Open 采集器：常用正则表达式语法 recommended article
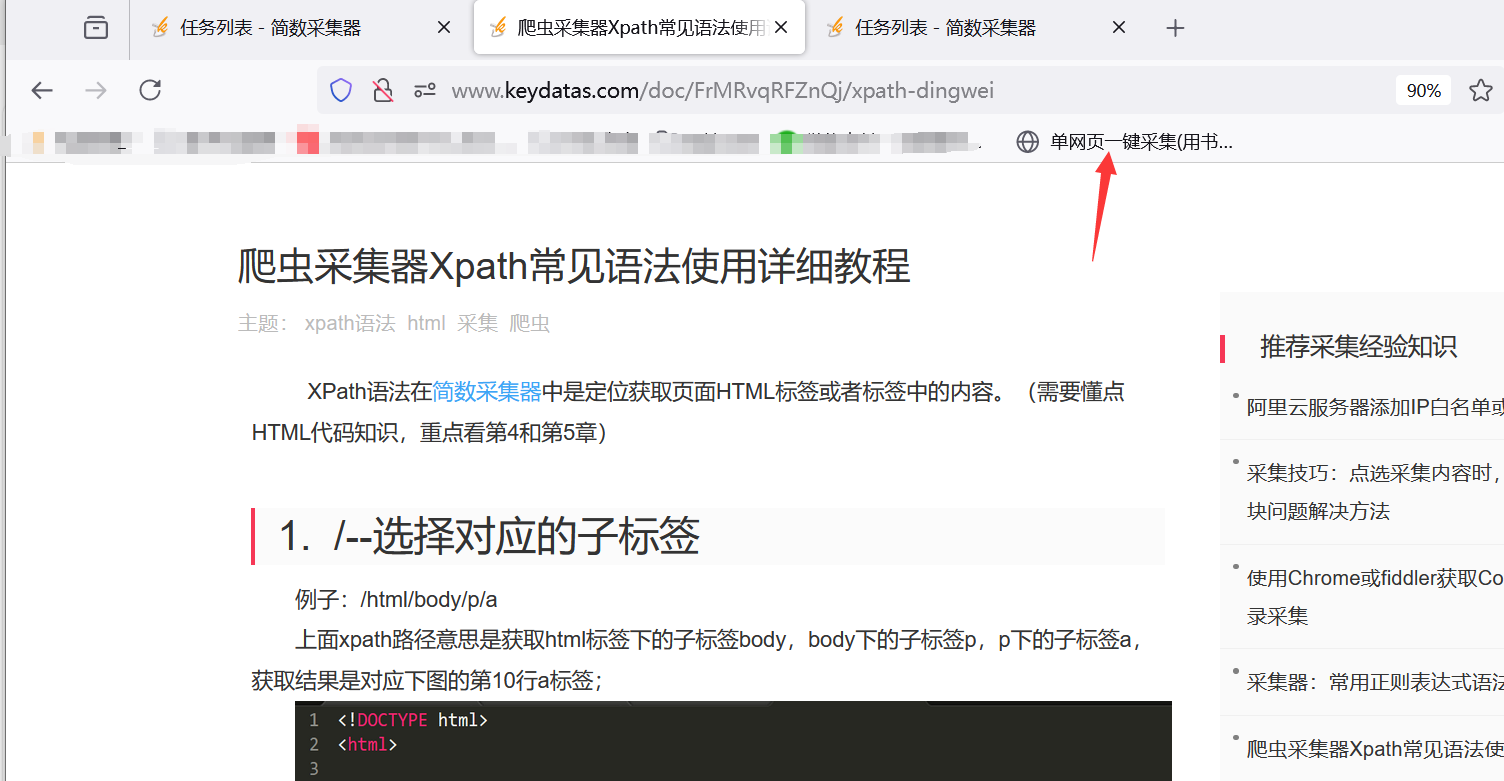The width and height of the screenshot is (1504, 781). pyautogui.click(x=1375, y=682)
